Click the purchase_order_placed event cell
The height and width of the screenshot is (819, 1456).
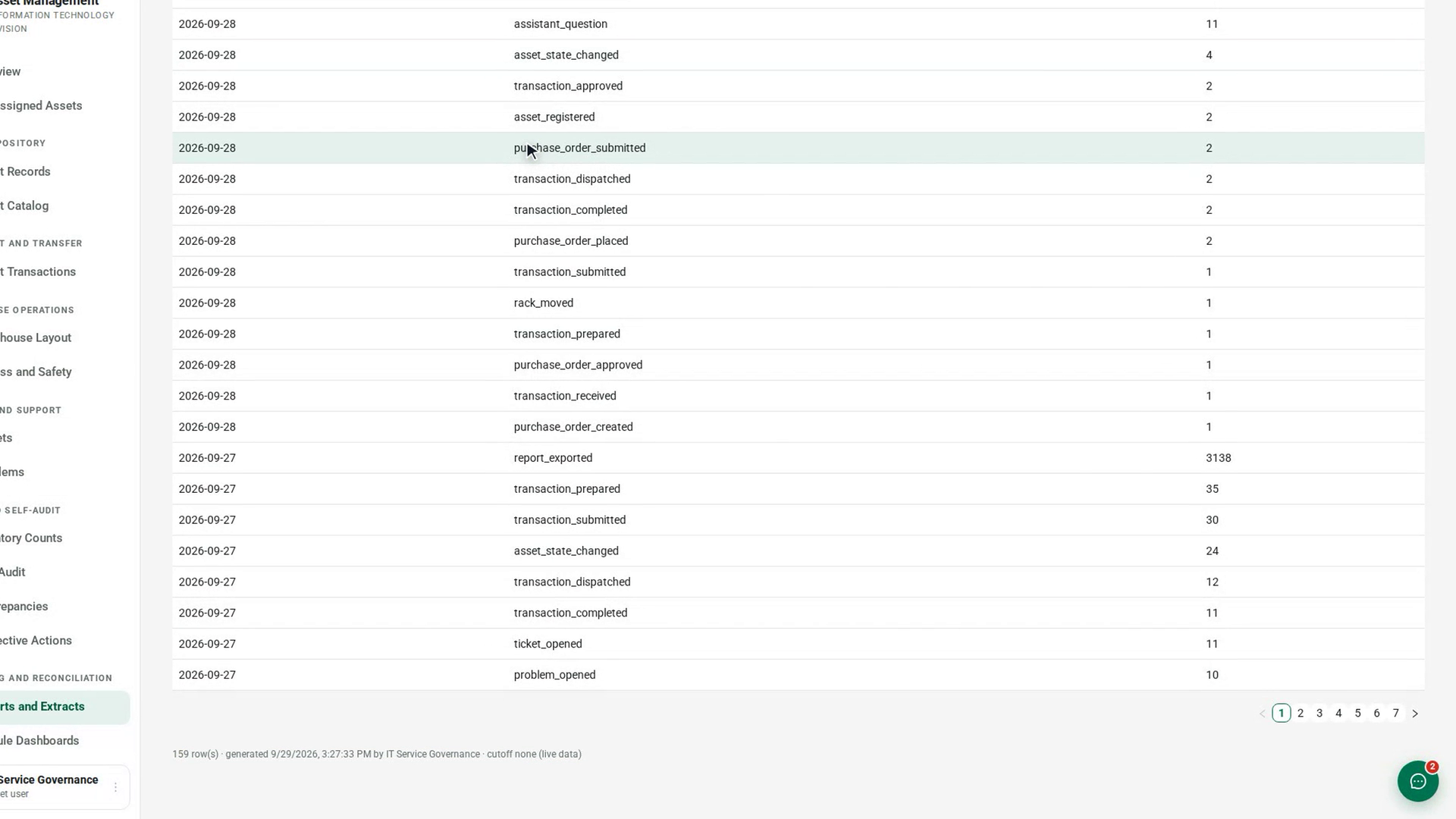point(571,241)
